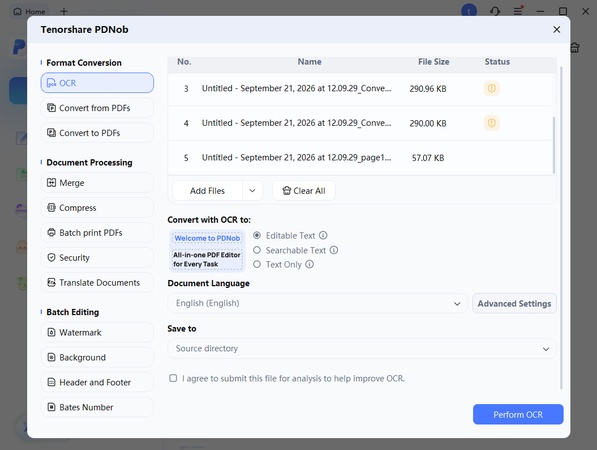Open the Document Language English dropdown
This screenshot has width=597, height=450.
[317, 303]
